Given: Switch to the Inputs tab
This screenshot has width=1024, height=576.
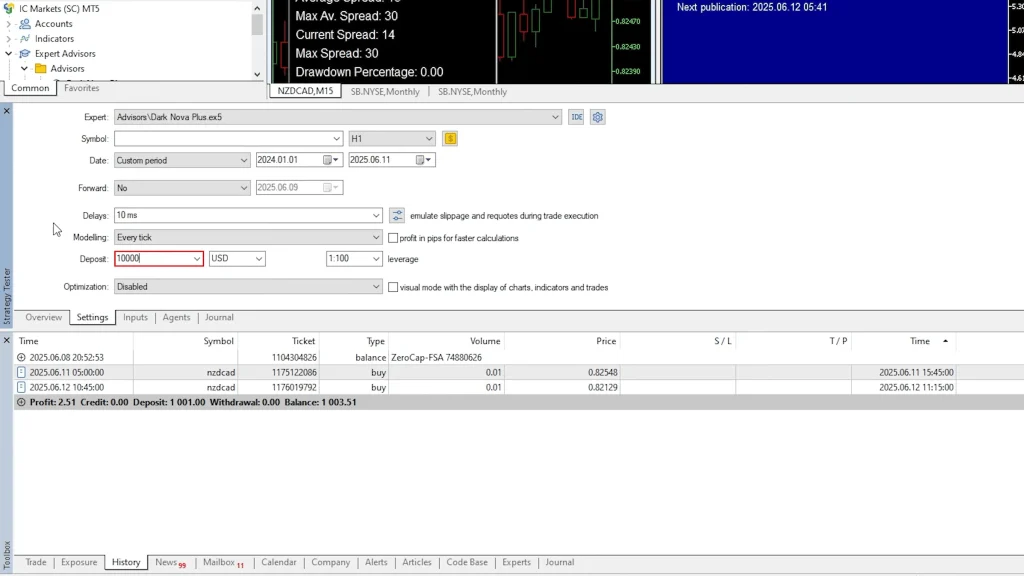Looking at the screenshot, I should [x=135, y=318].
